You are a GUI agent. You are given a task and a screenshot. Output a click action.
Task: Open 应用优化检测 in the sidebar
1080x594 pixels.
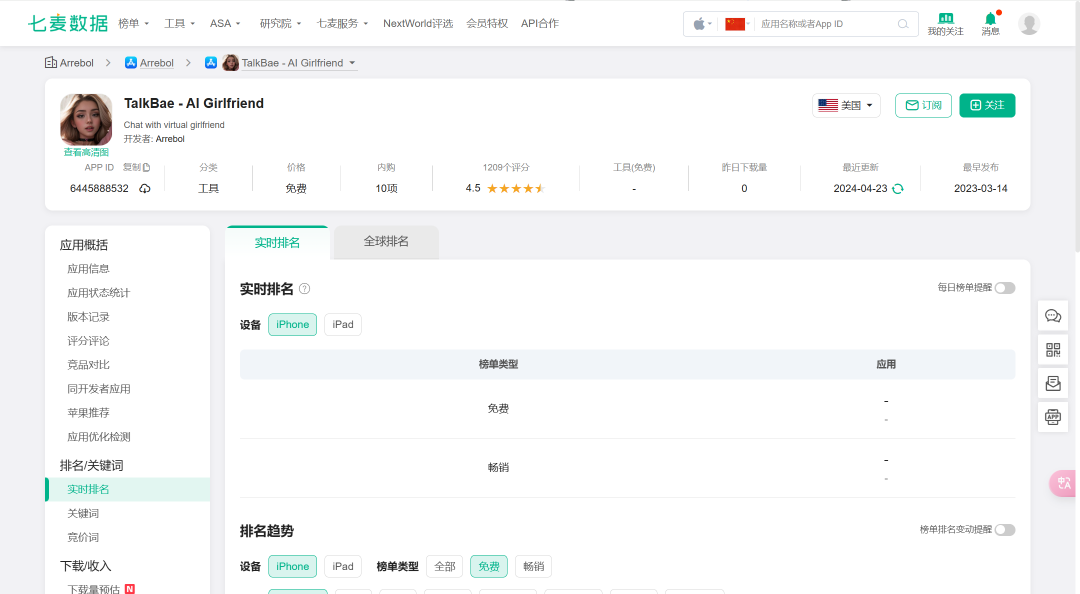click(98, 437)
